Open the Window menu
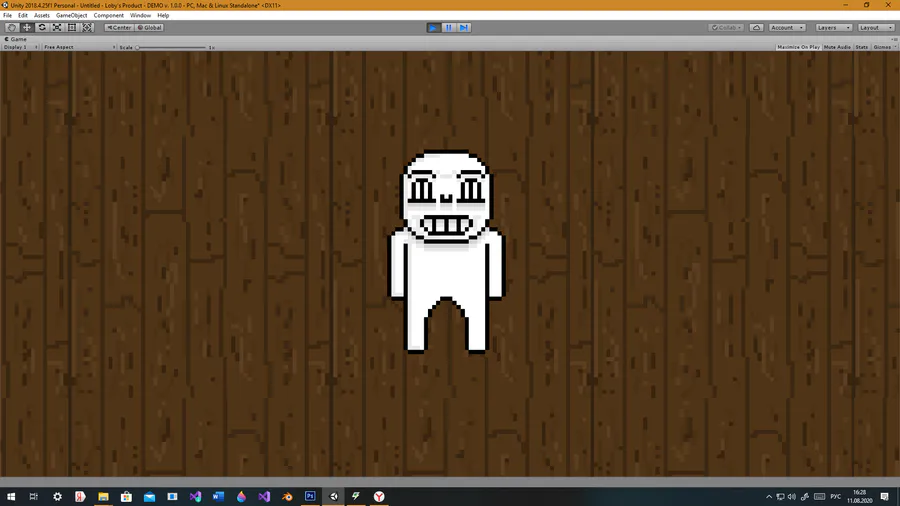The image size is (900, 506). (x=140, y=15)
